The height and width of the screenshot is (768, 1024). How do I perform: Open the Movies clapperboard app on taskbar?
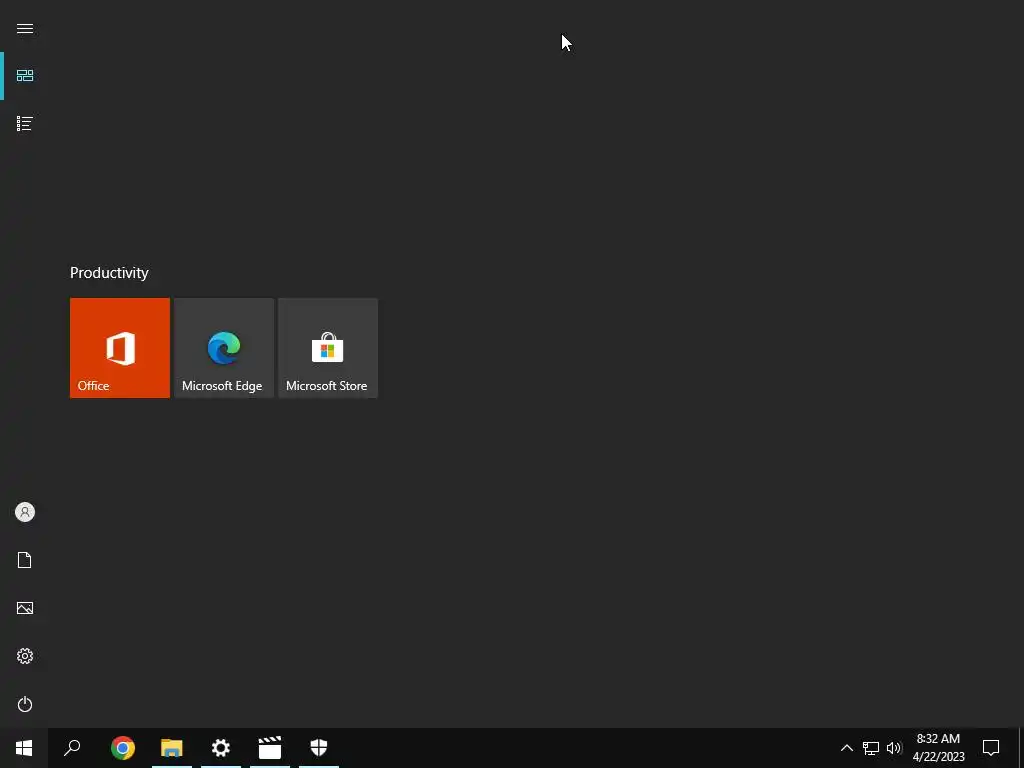270,748
